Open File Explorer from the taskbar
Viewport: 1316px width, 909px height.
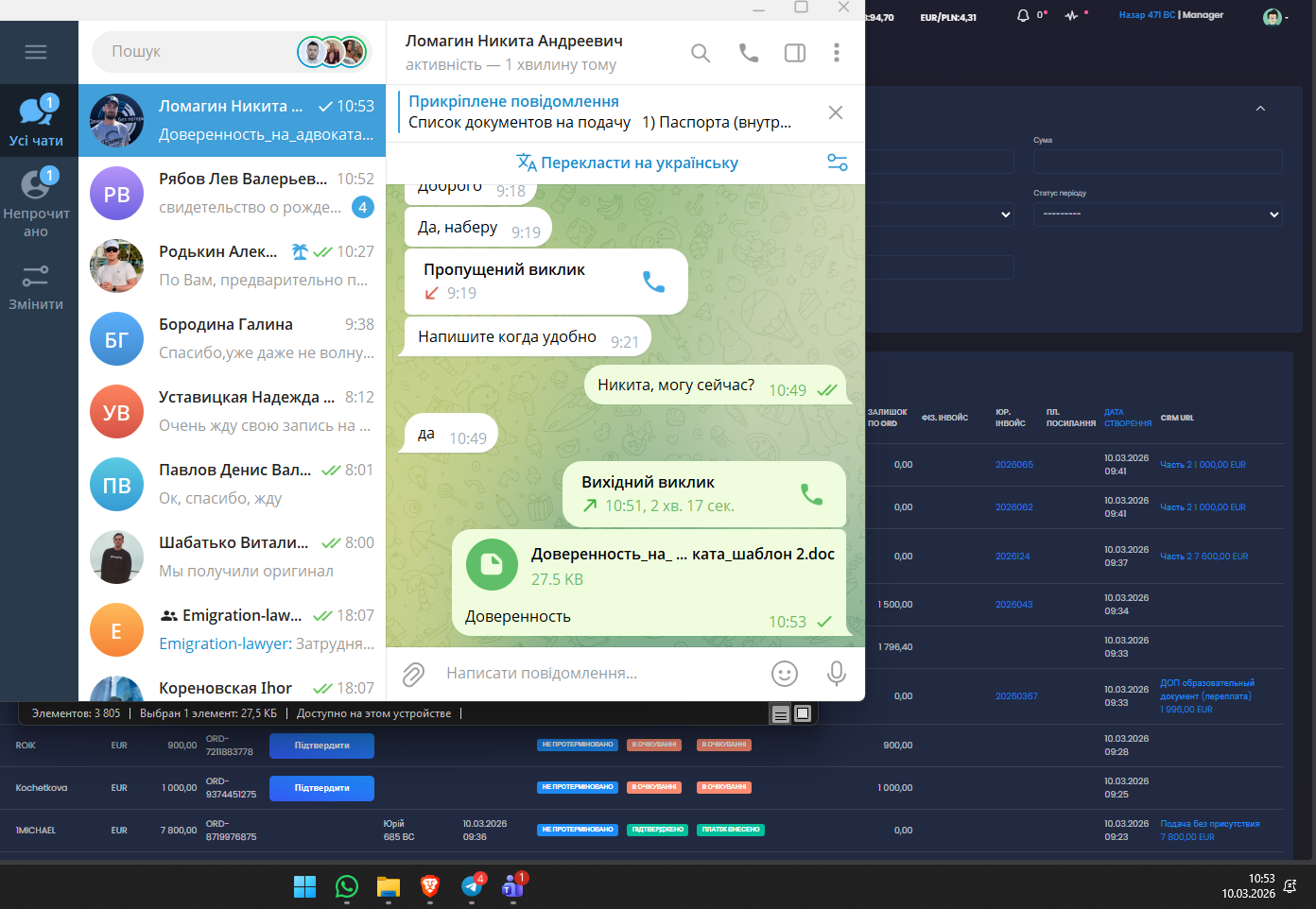(x=389, y=886)
